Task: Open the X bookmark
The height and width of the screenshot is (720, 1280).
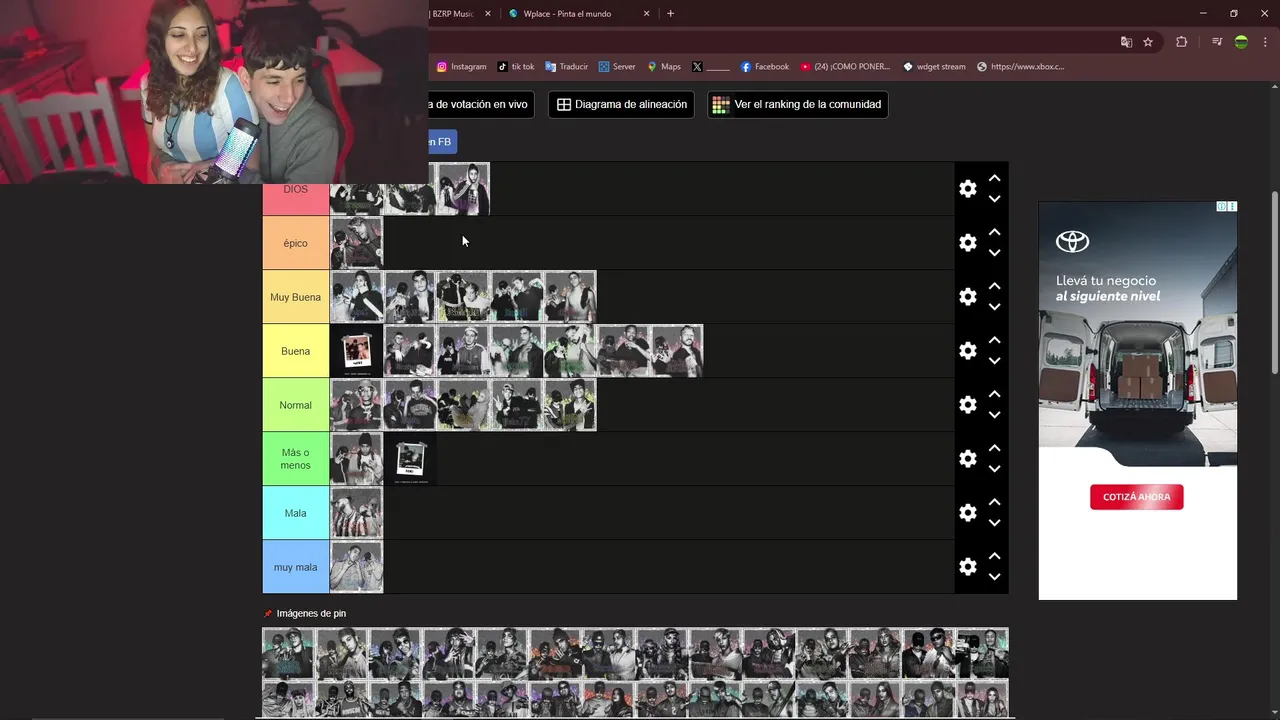Action: tap(711, 67)
